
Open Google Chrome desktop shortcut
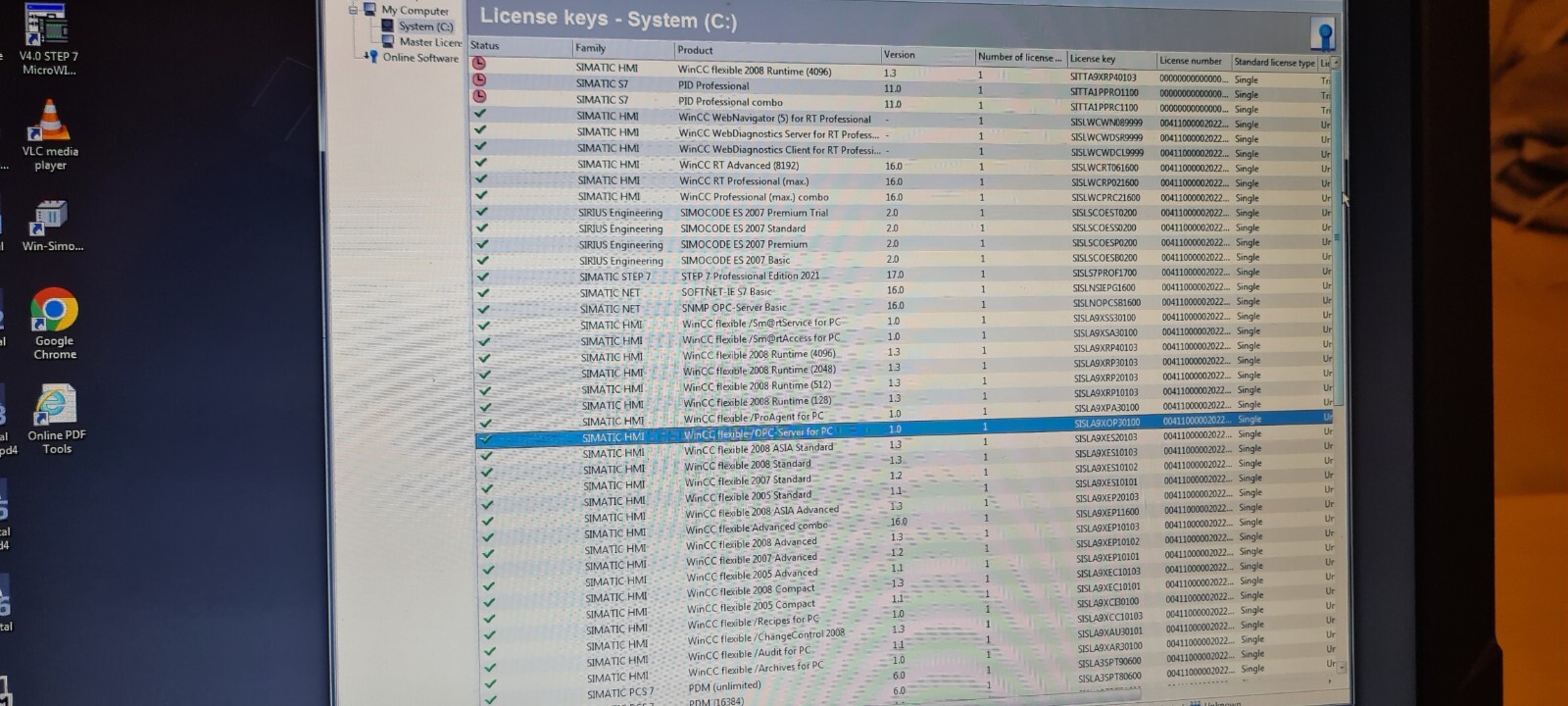(x=55, y=325)
